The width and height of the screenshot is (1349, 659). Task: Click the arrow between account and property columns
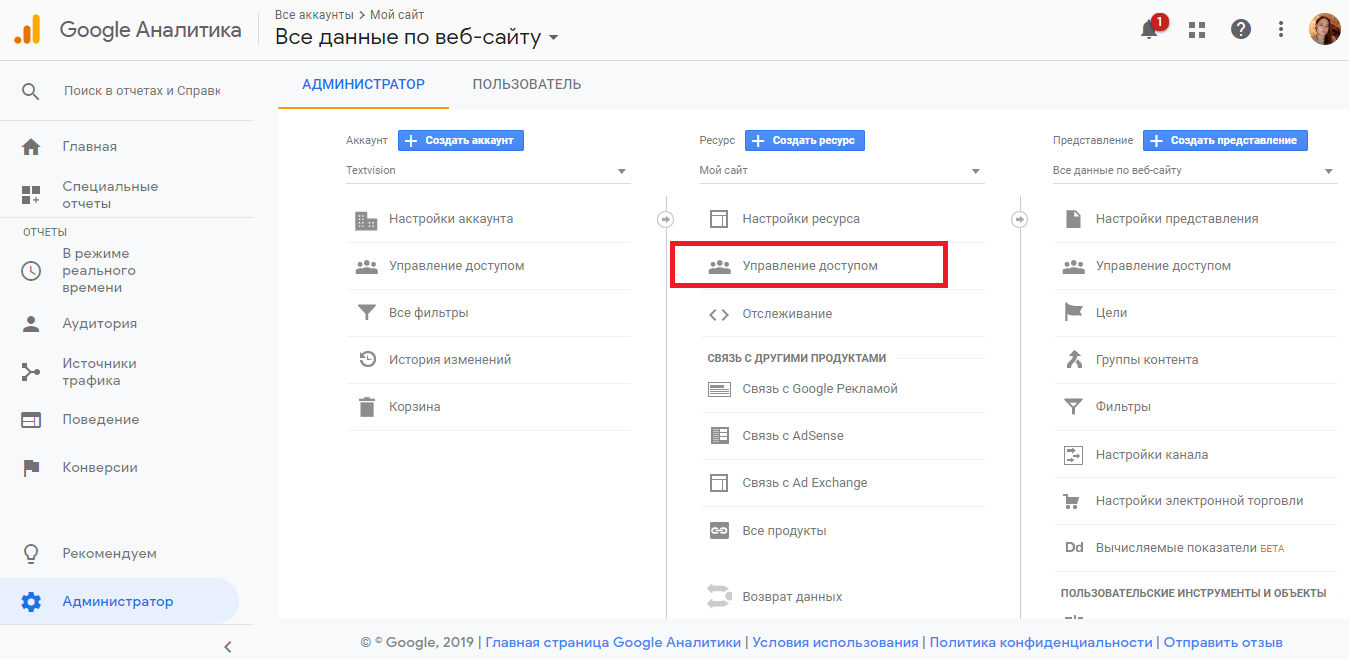666,219
